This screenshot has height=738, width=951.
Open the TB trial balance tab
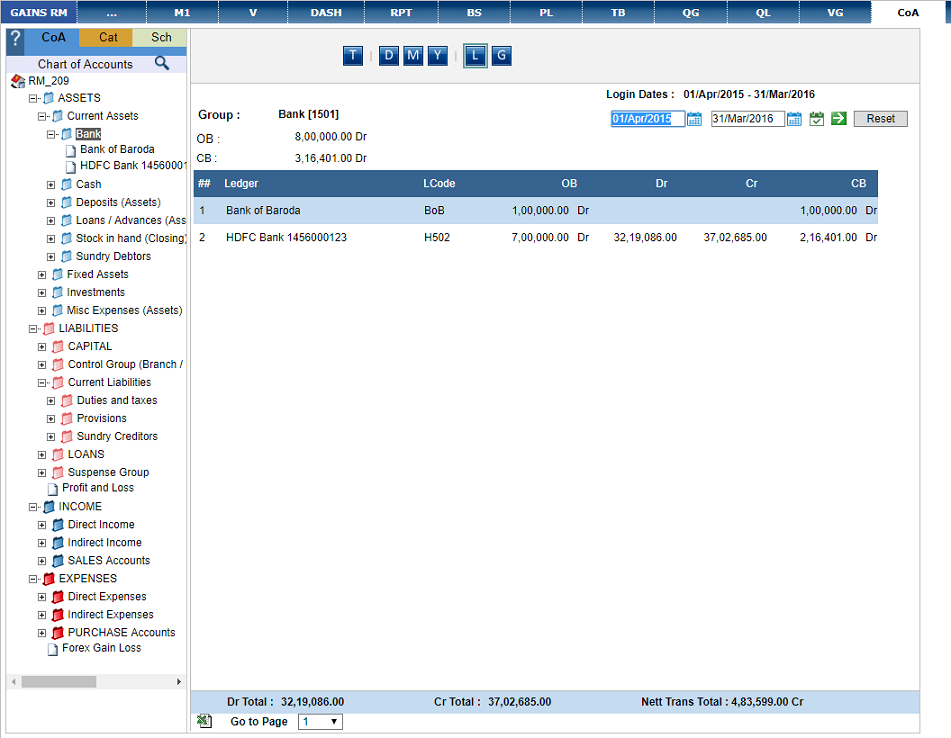pos(618,12)
